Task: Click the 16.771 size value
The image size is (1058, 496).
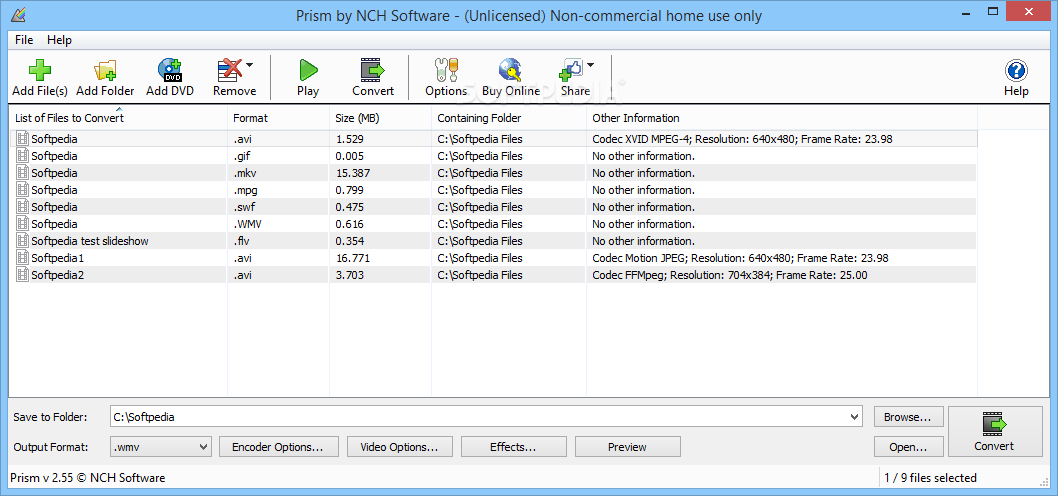Action: tap(353, 258)
